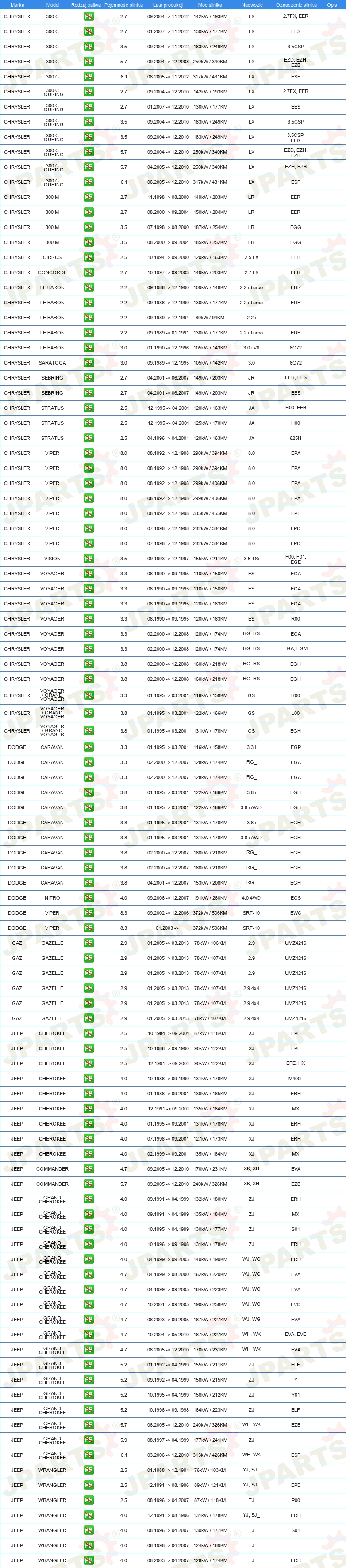Click the '177kW / 241KM' power cell
Viewport: 346px width, 1568px height.
(211, 1441)
